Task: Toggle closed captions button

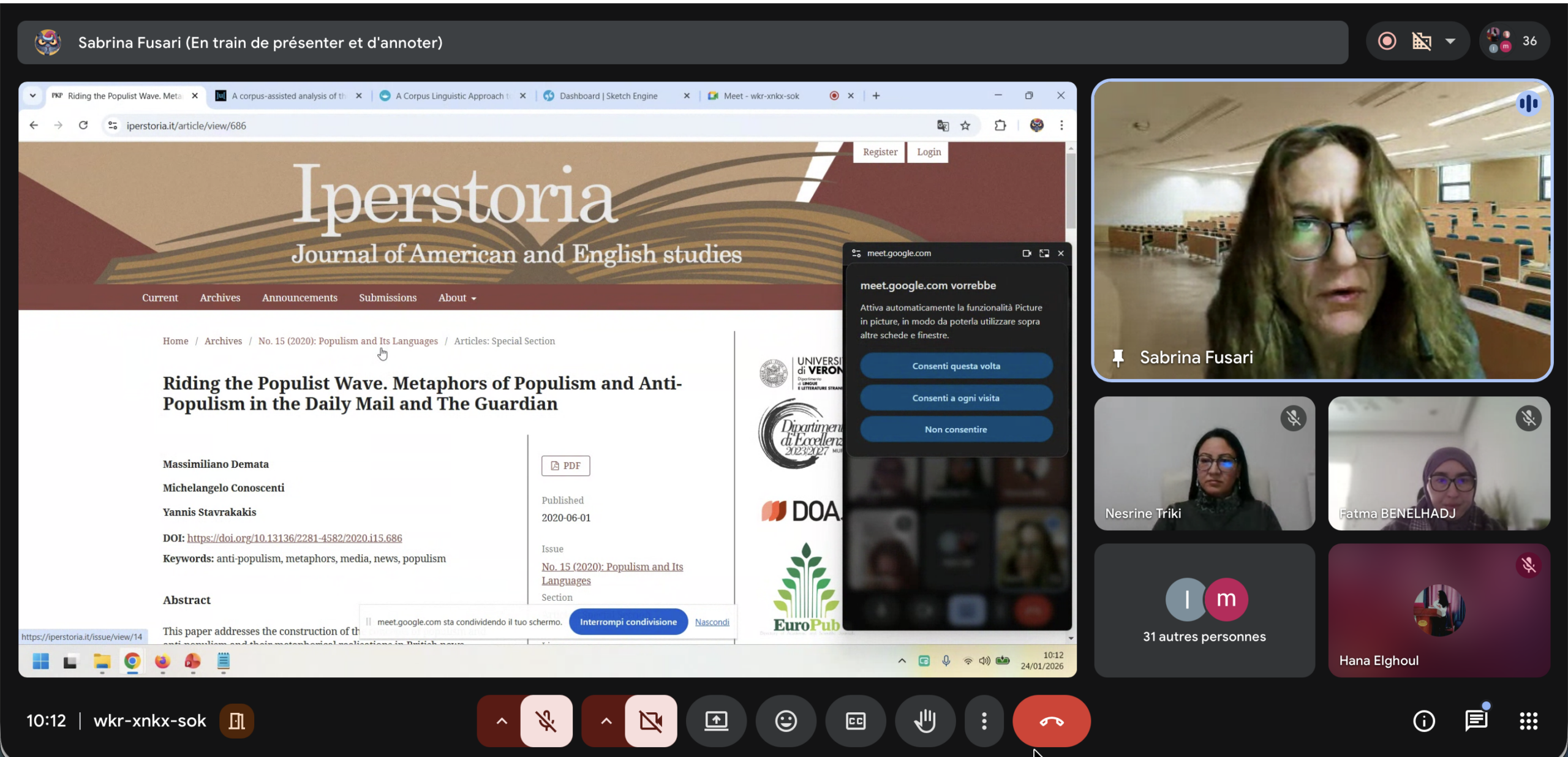Action: [x=855, y=721]
